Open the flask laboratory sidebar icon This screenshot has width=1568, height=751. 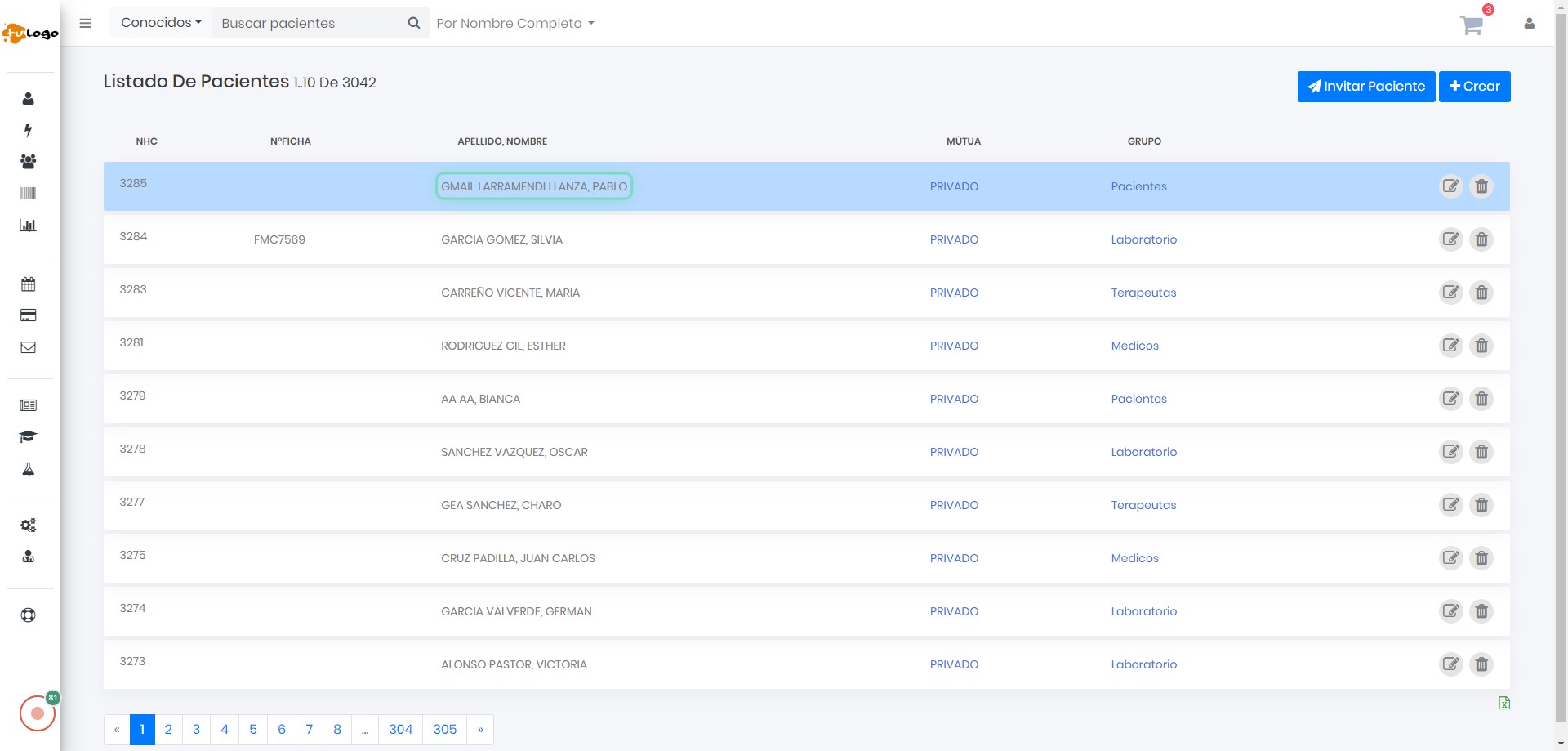28,468
